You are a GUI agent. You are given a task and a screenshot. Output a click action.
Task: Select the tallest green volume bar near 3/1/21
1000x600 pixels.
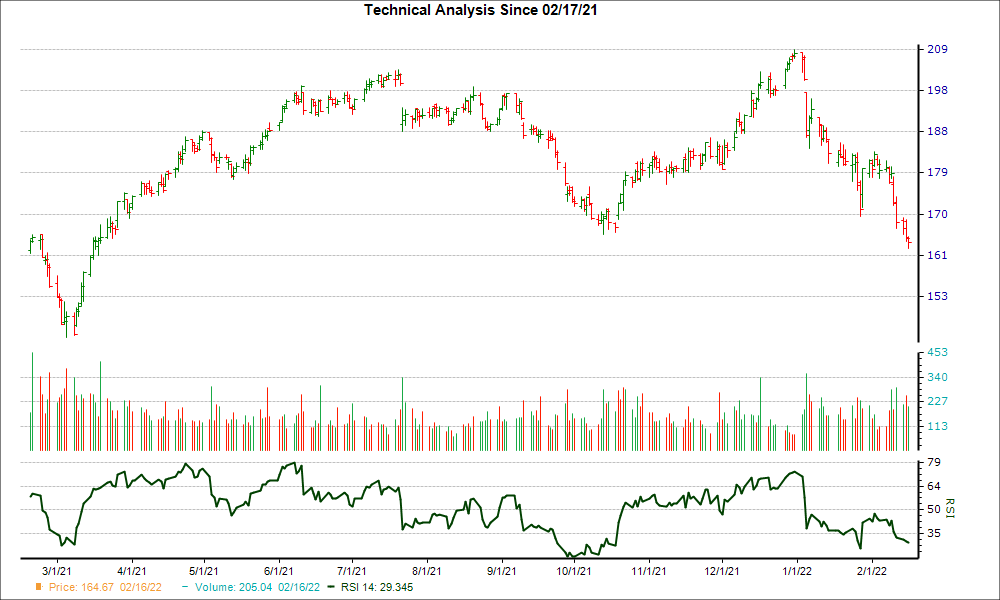(31, 400)
